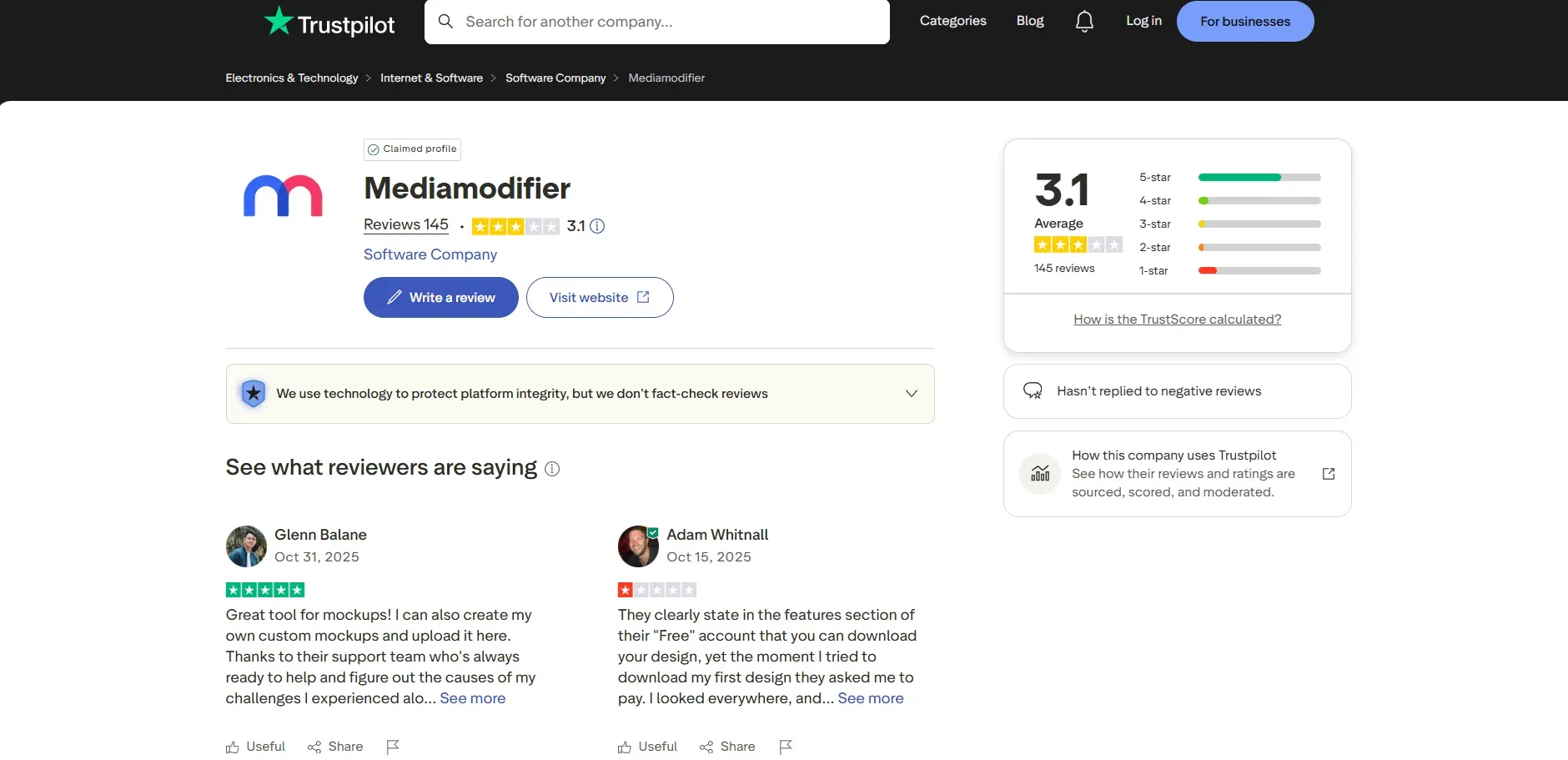Click the external-link icon on Visit website

click(641, 296)
